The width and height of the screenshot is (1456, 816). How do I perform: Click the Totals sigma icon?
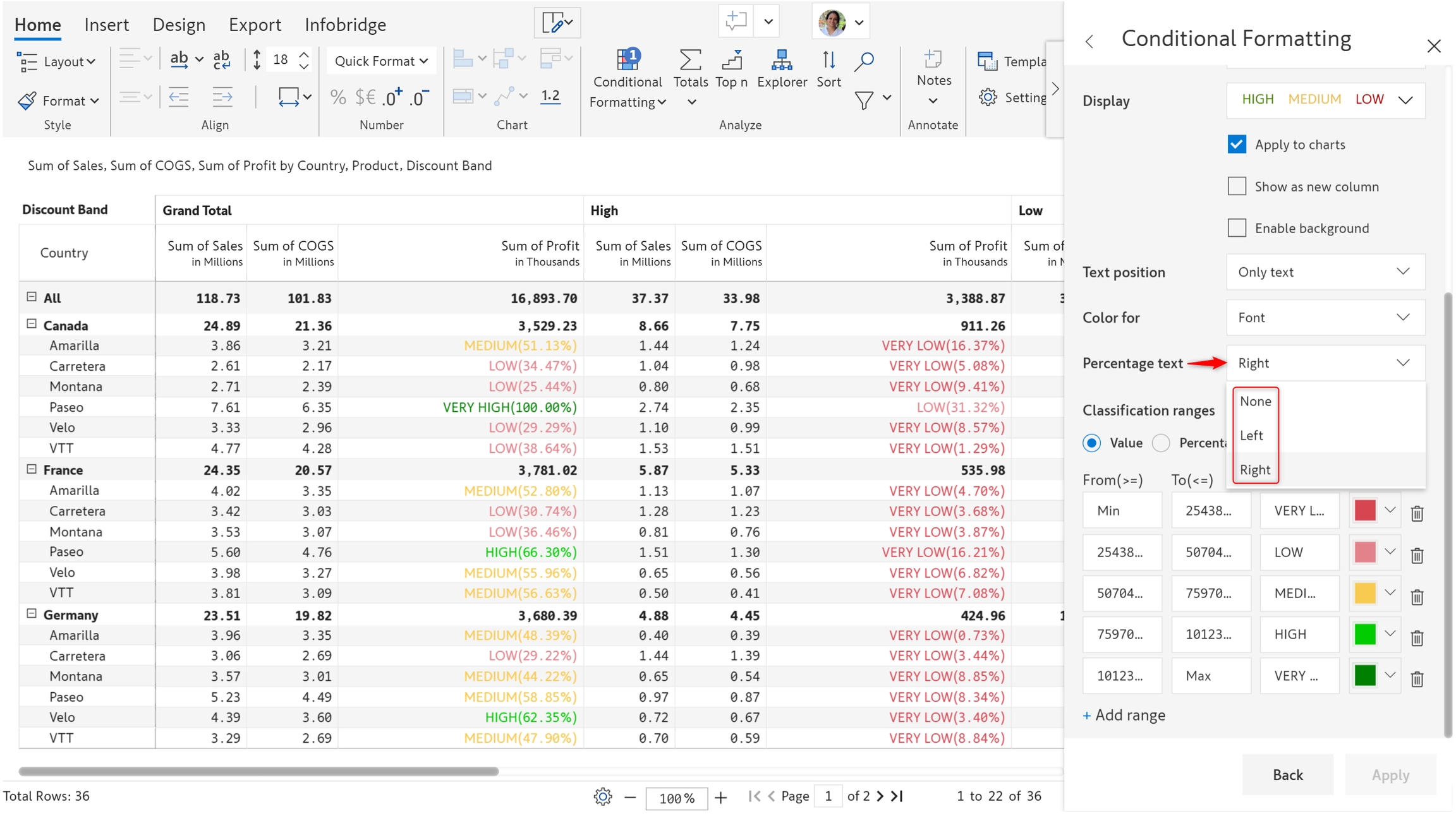[689, 61]
